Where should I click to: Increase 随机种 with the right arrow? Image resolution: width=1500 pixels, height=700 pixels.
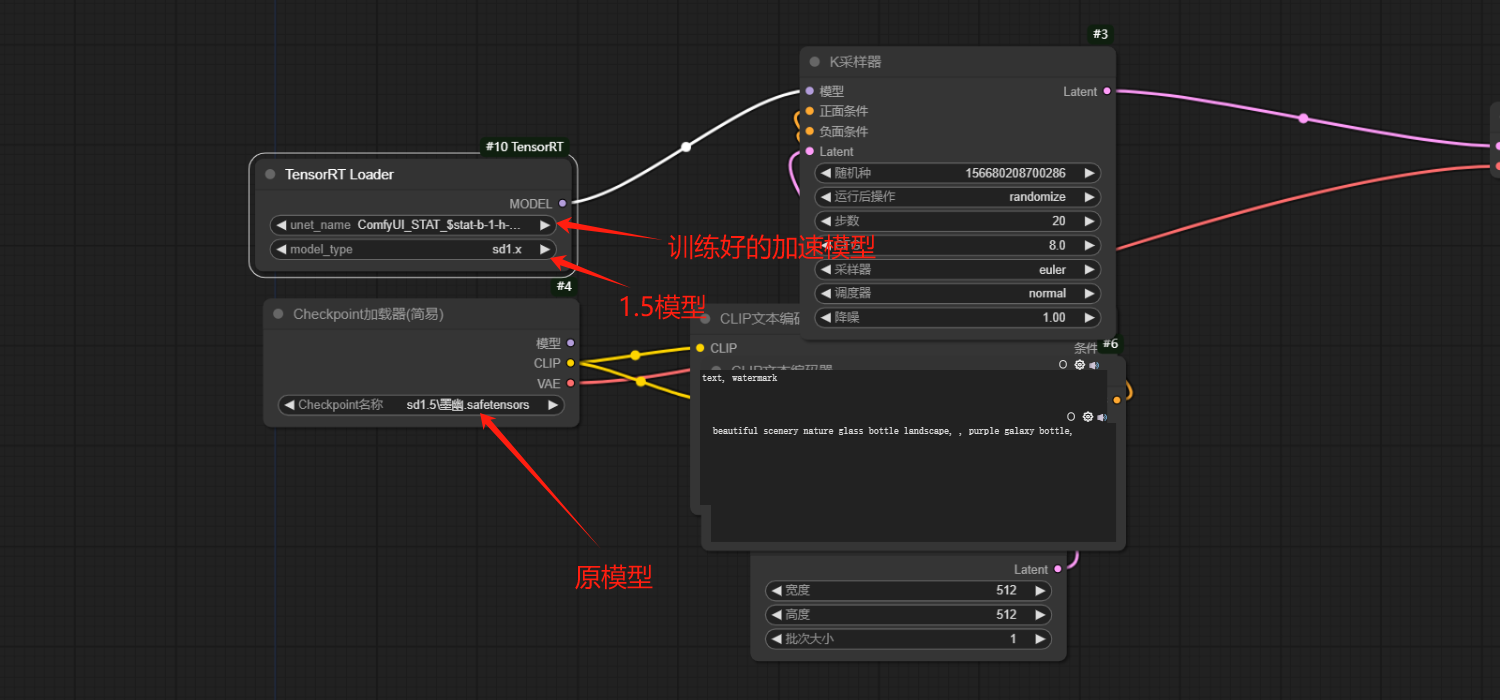pyautogui.click(x=1089, y=173)
